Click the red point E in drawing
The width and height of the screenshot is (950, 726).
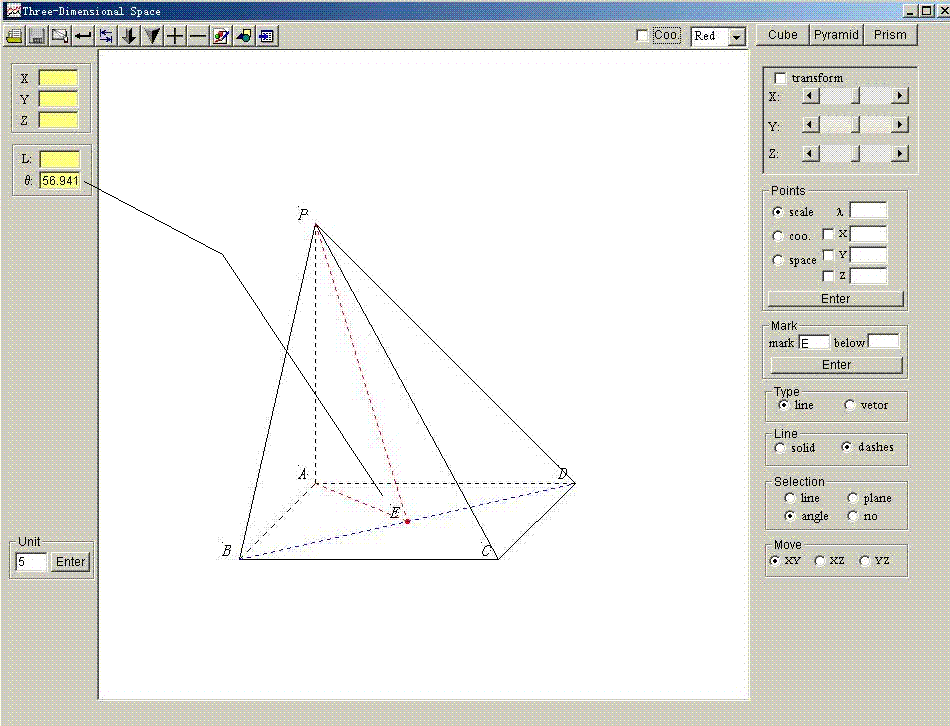coord(408,521)
